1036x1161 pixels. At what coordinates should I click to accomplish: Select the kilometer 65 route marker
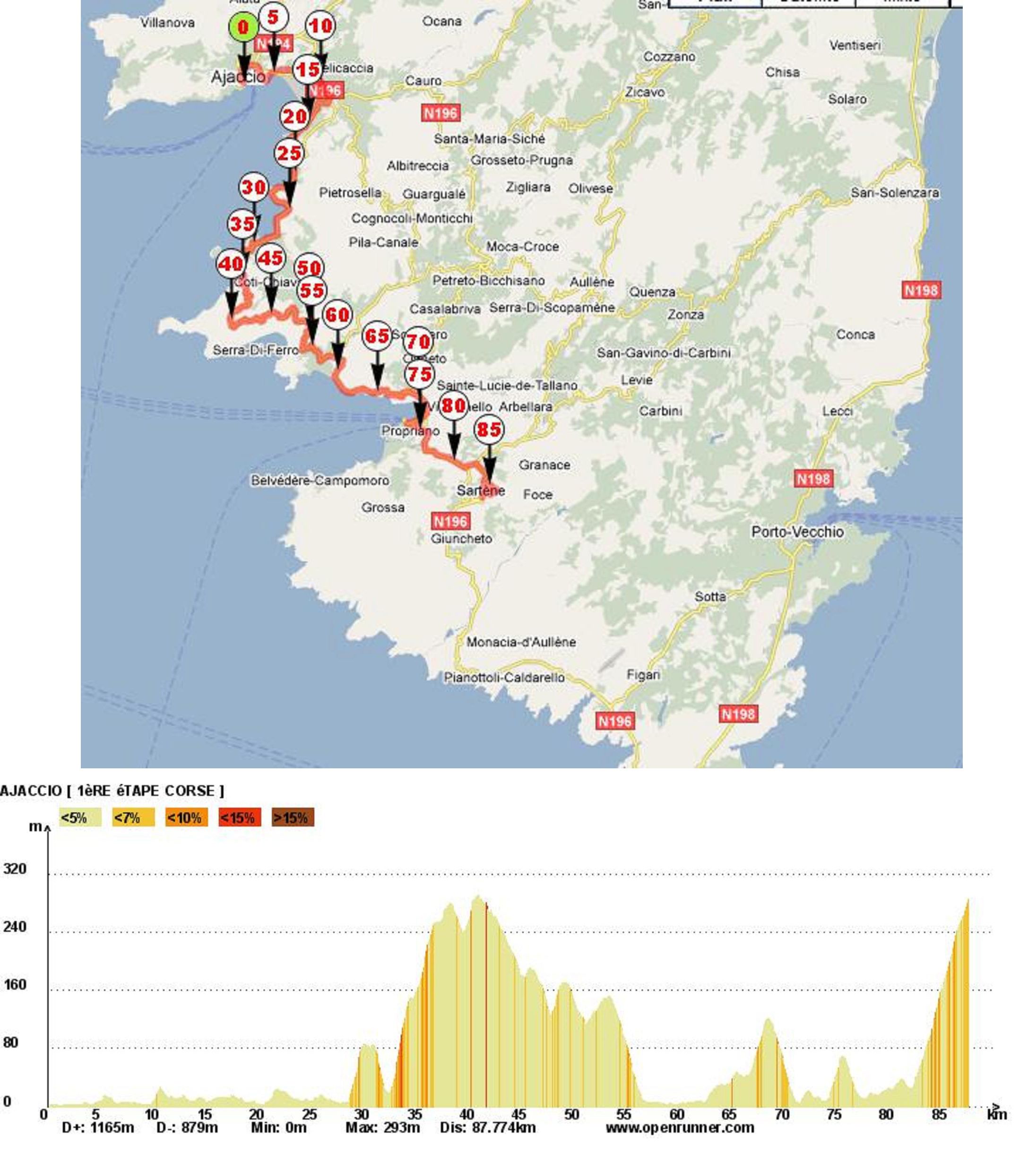[377, 336]
